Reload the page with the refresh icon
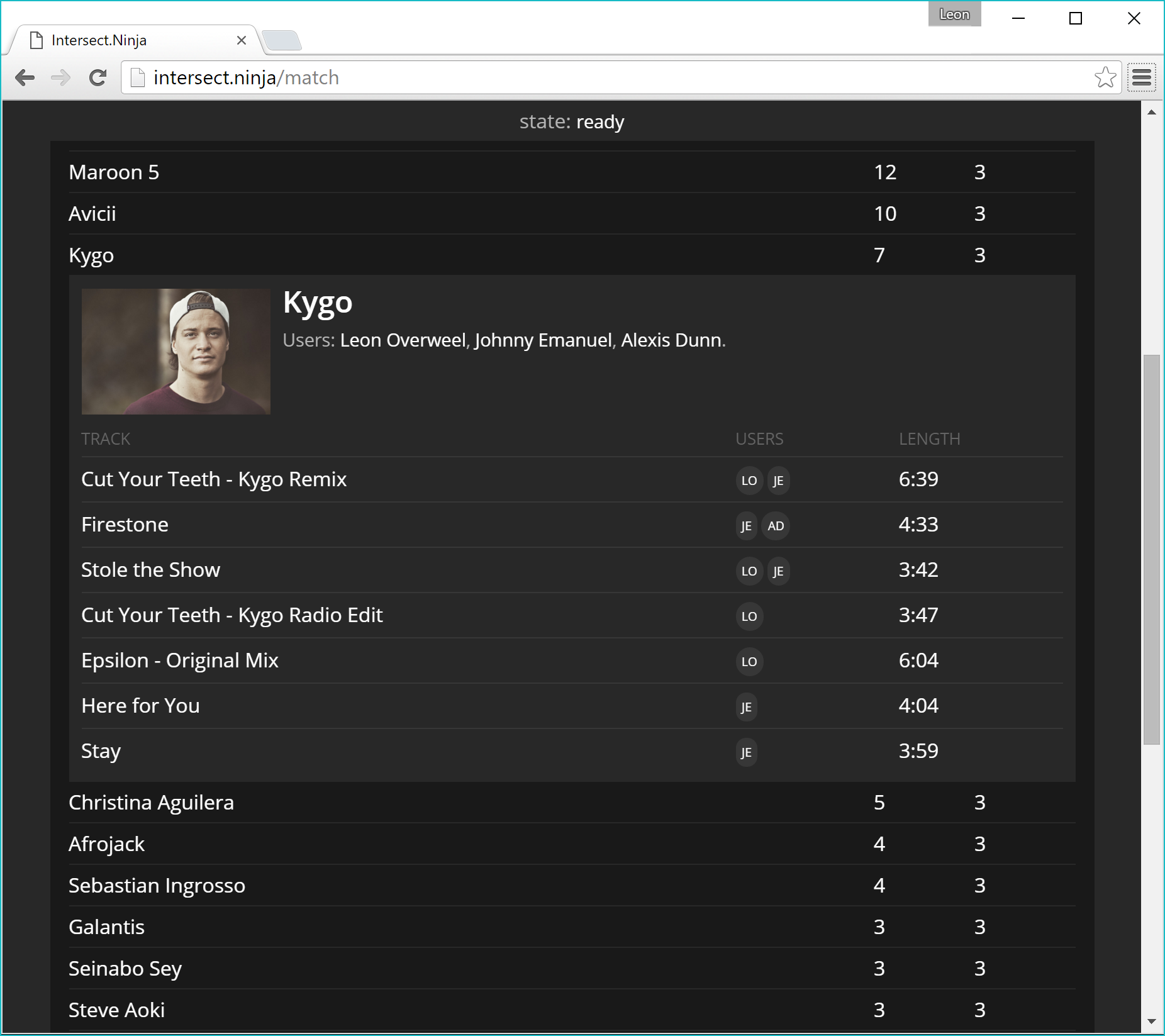Image resolution: width=1165 pixels, height=1036 pixels. point(98,77)
